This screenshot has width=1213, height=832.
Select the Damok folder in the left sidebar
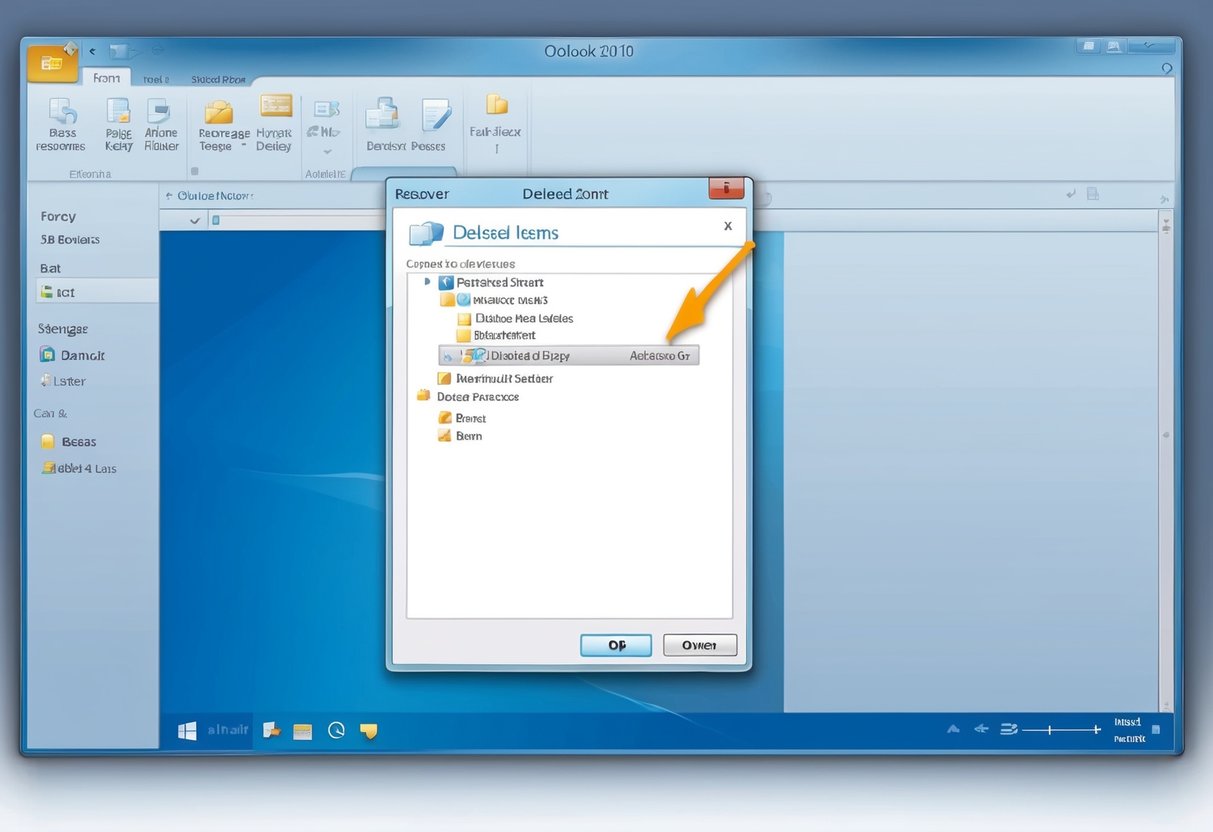[74, 355]
